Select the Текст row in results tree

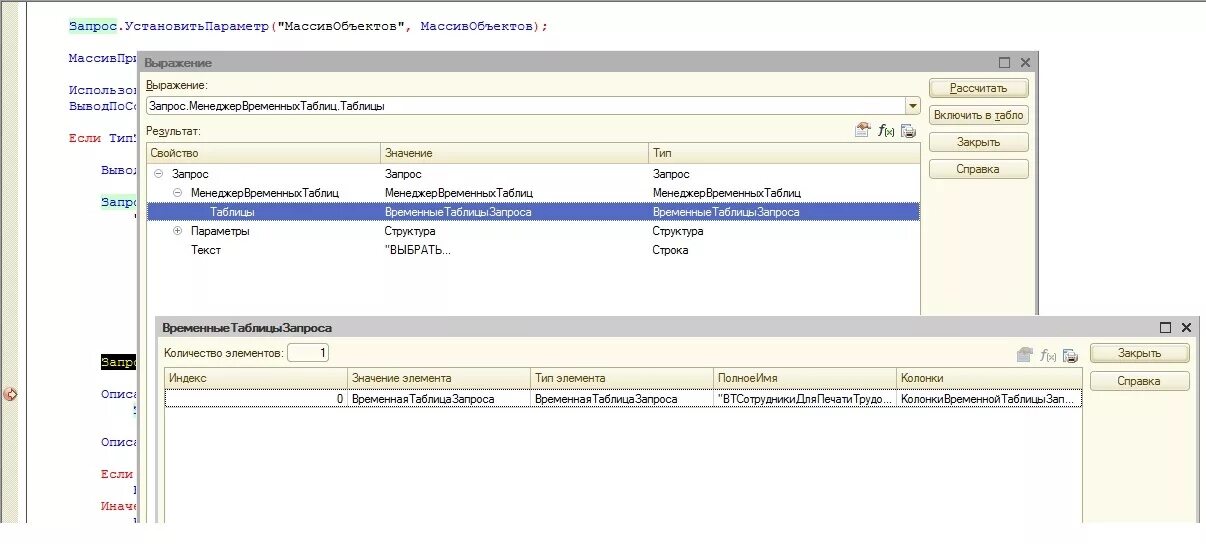pyautogui.click(x=533, y=250)
